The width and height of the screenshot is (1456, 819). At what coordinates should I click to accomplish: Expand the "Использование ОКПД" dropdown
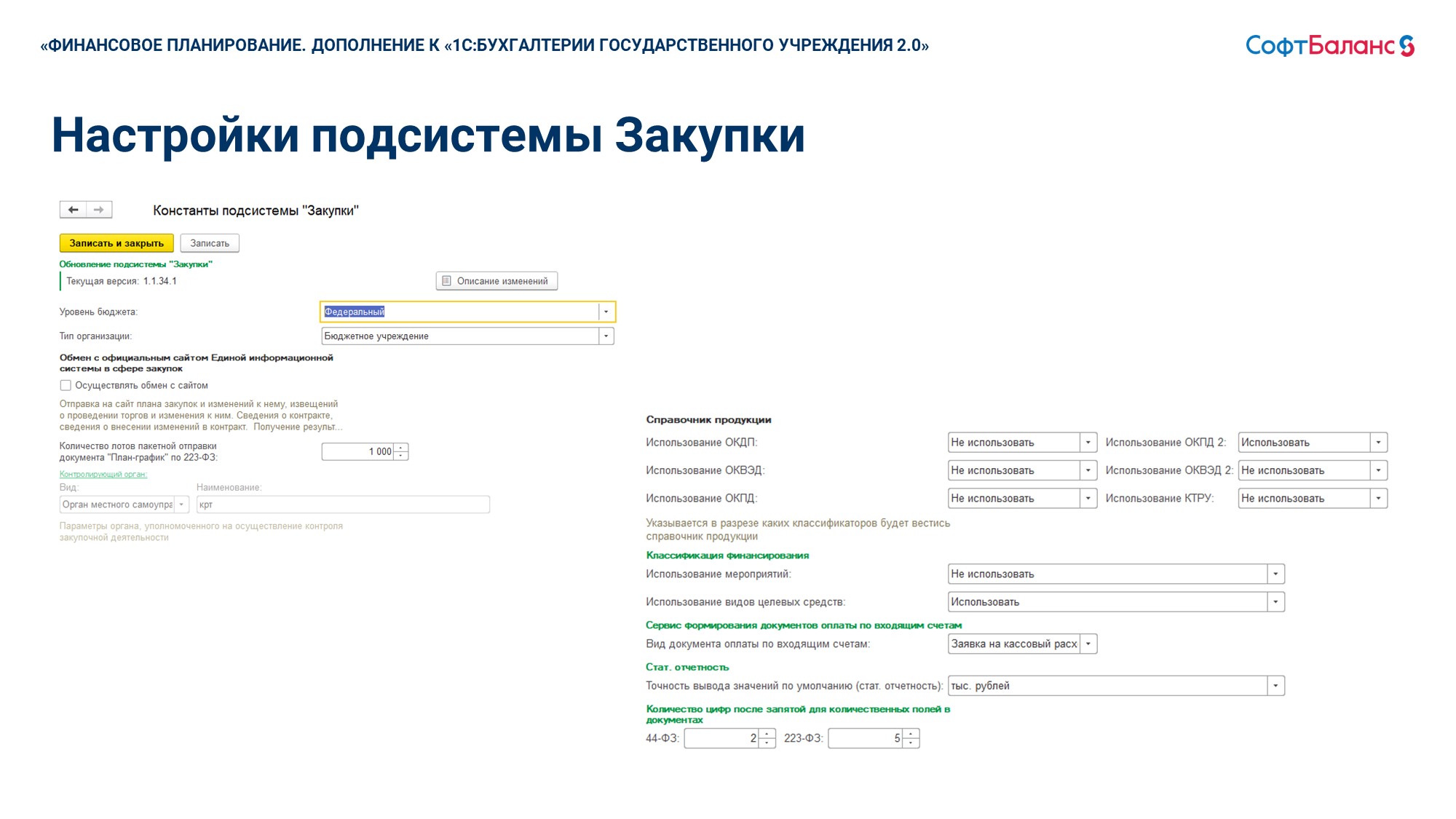click(1088, 499)
